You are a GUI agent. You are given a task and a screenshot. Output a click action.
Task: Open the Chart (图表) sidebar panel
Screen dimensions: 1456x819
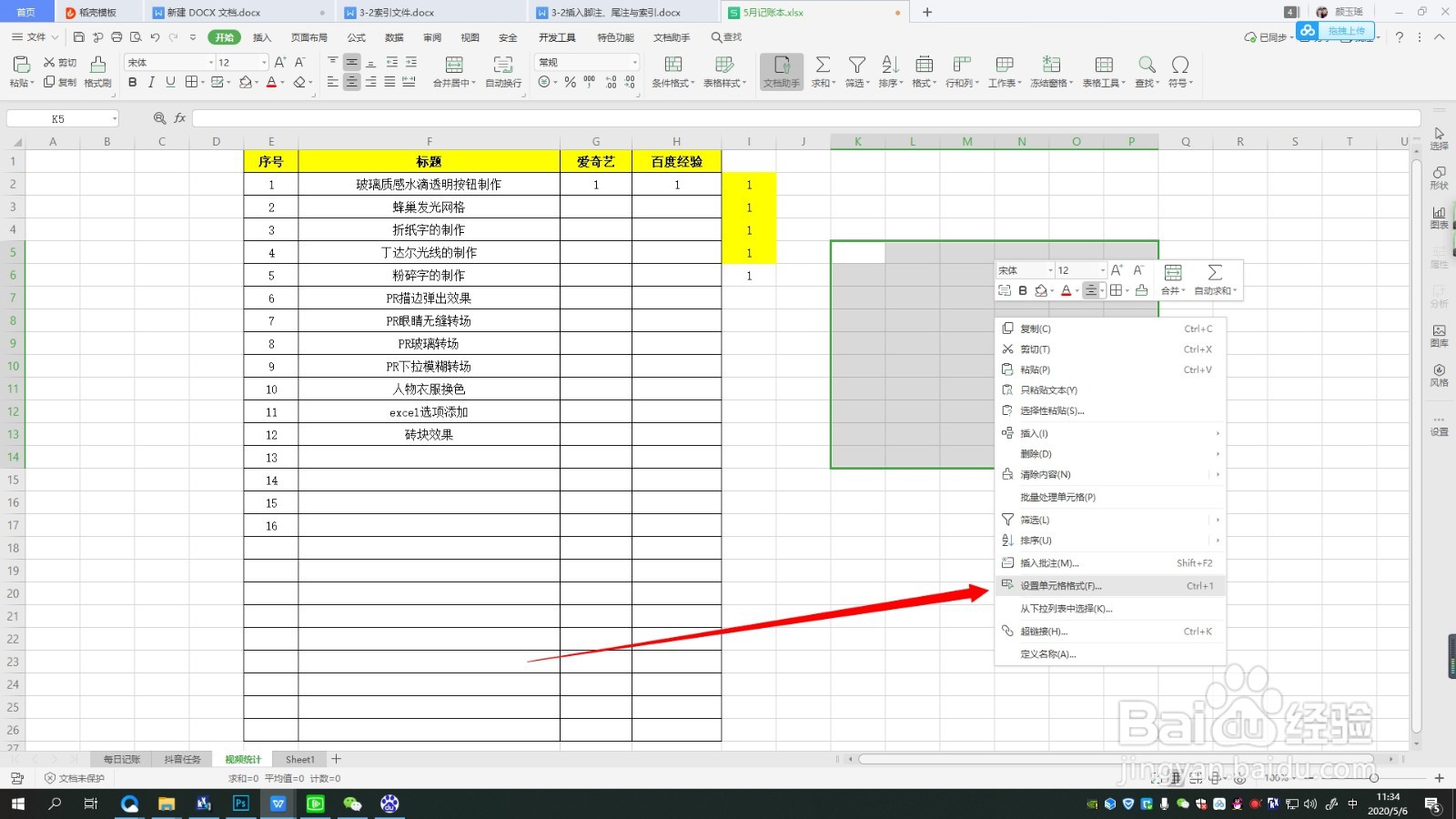(x=1439, y=217)
